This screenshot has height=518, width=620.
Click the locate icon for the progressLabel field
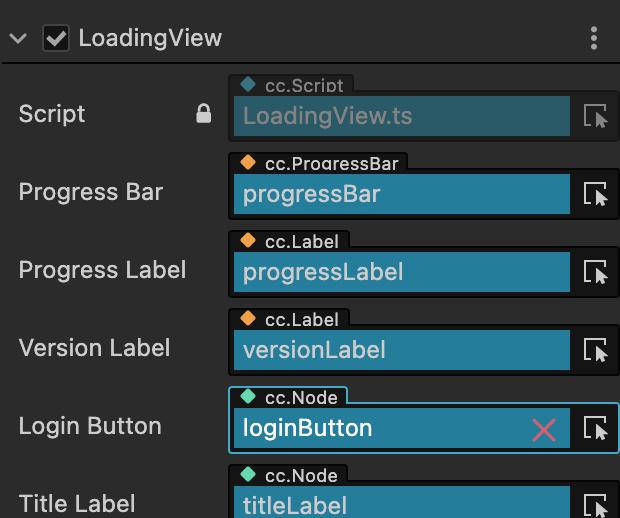point(596,272)
